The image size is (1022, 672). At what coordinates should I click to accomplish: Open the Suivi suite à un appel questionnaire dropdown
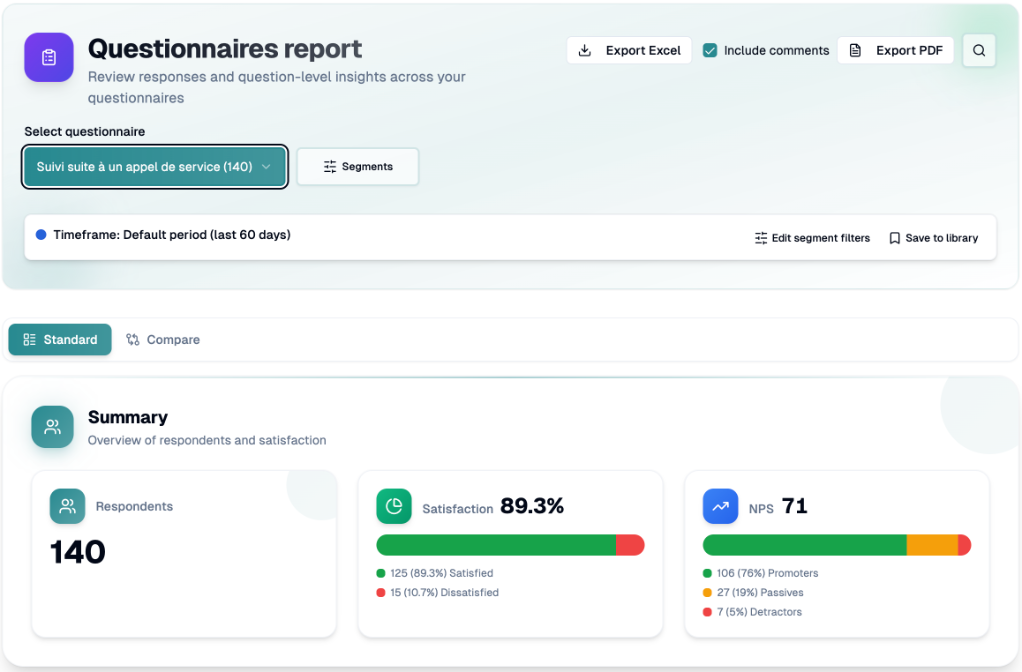pos(154,167)
